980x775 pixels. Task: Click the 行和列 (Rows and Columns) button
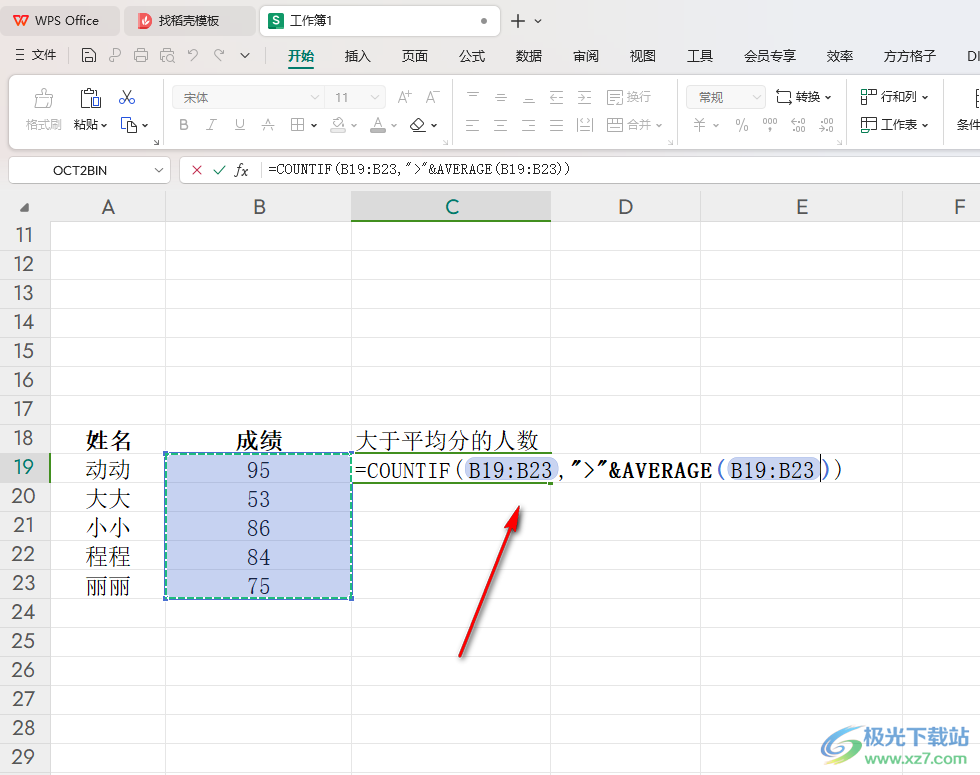pos(894,97)
